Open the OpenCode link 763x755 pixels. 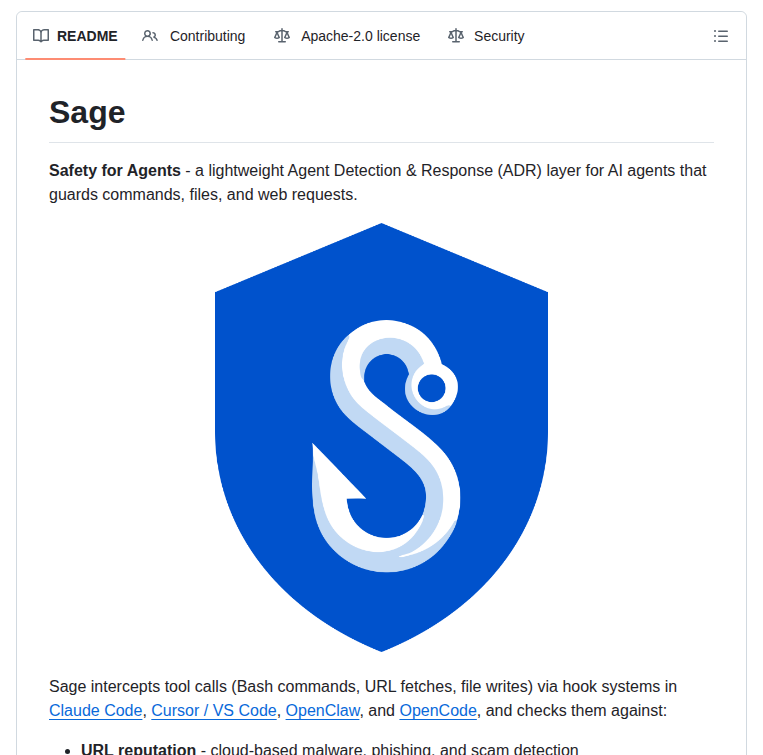point(438,711)
